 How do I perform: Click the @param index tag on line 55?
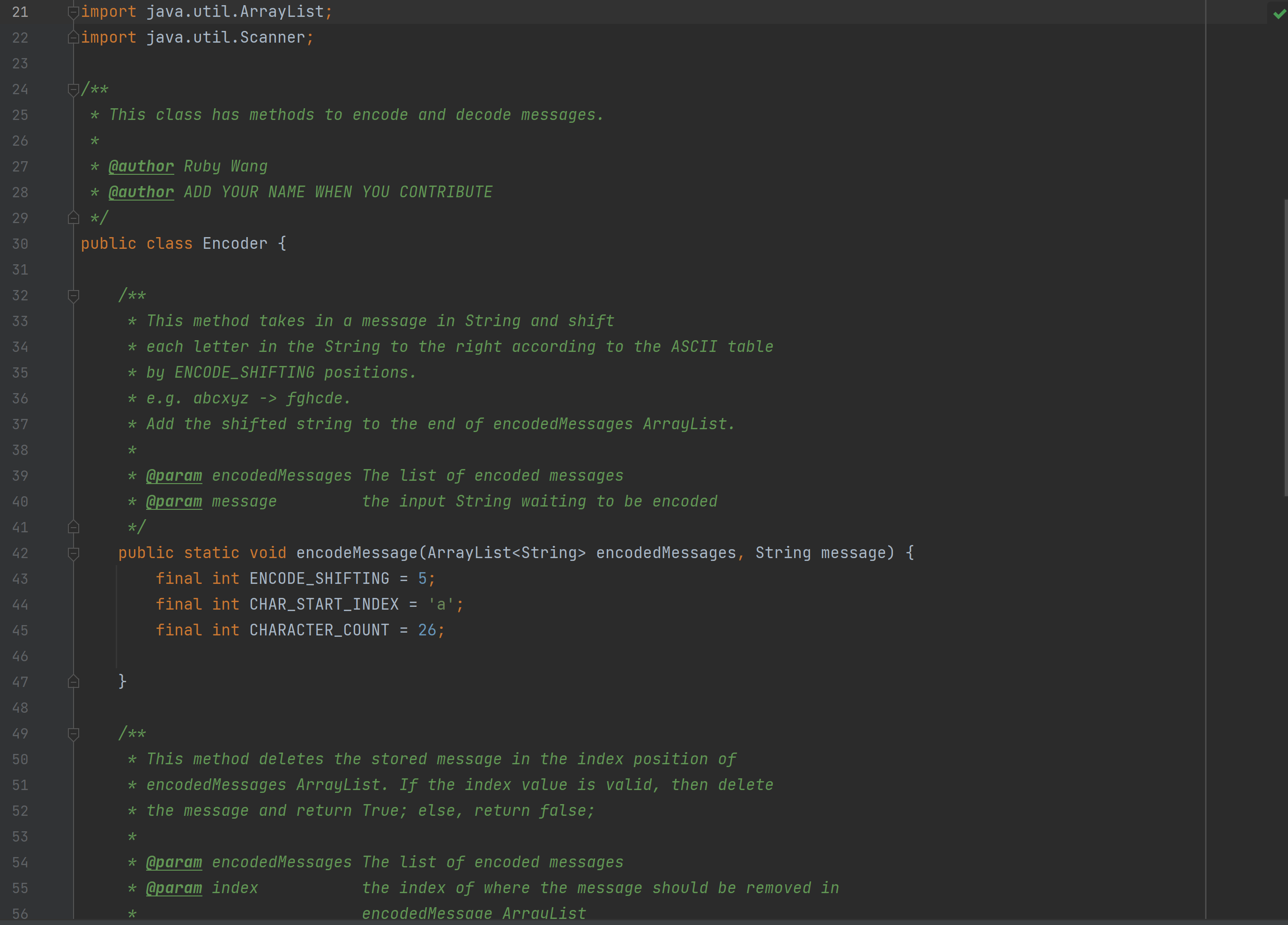coord(174,888)
